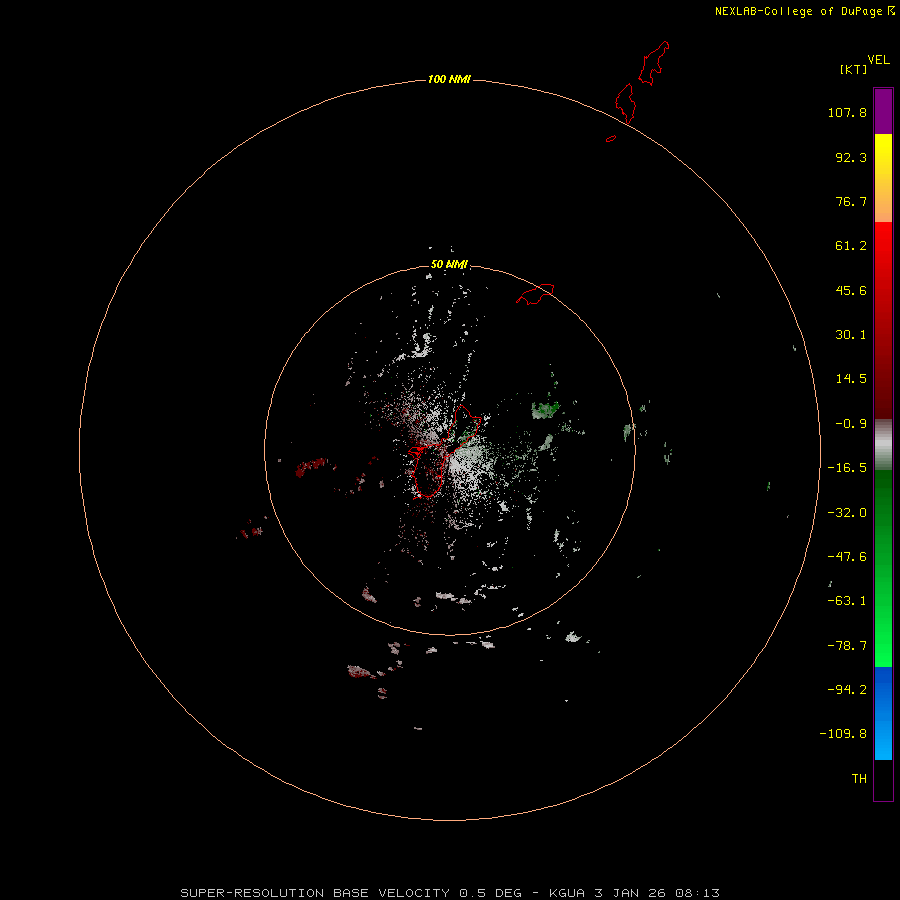This screenshot has width=900, height=900.
Task: Click the 50 NMI range ring label
Action: click(449, 264)
